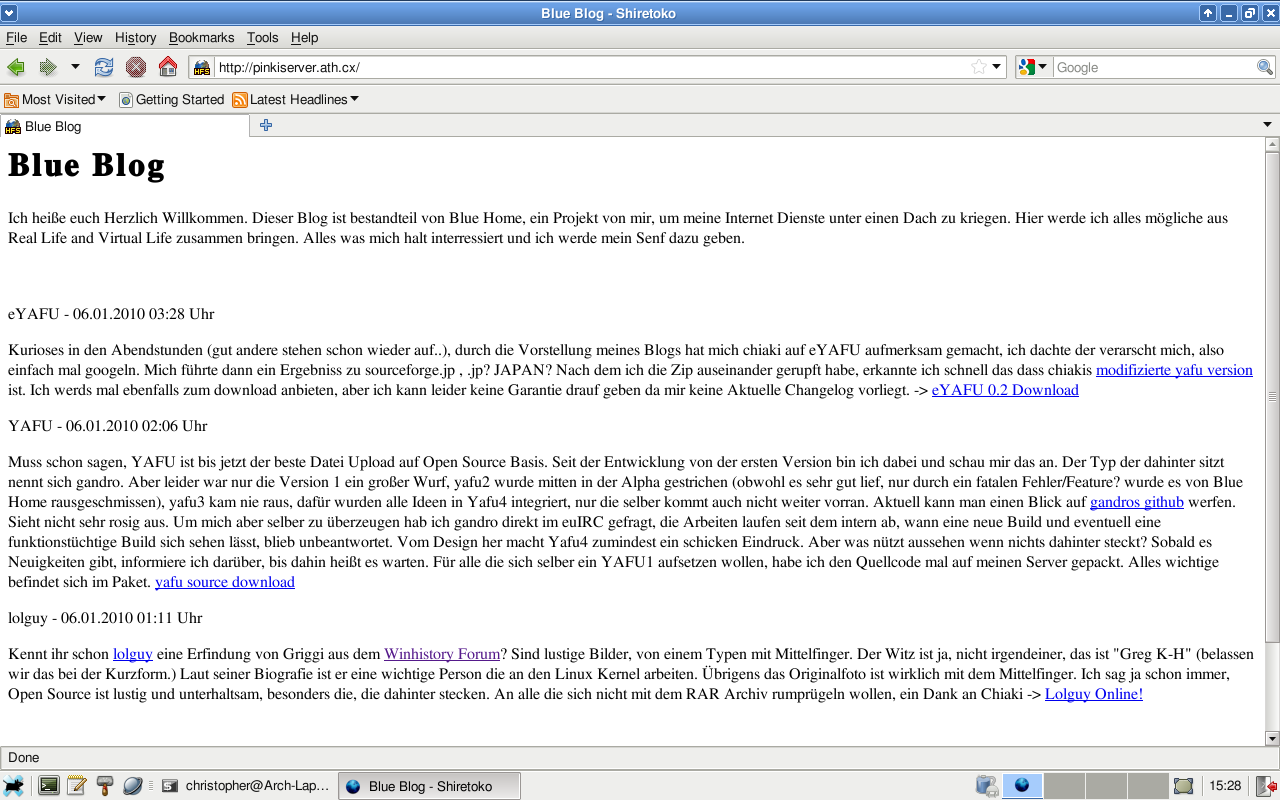Image resolution: width=1280 pixels, height=800 pixels.
Task: Open the gandros github link
Action: (1136, 502)
